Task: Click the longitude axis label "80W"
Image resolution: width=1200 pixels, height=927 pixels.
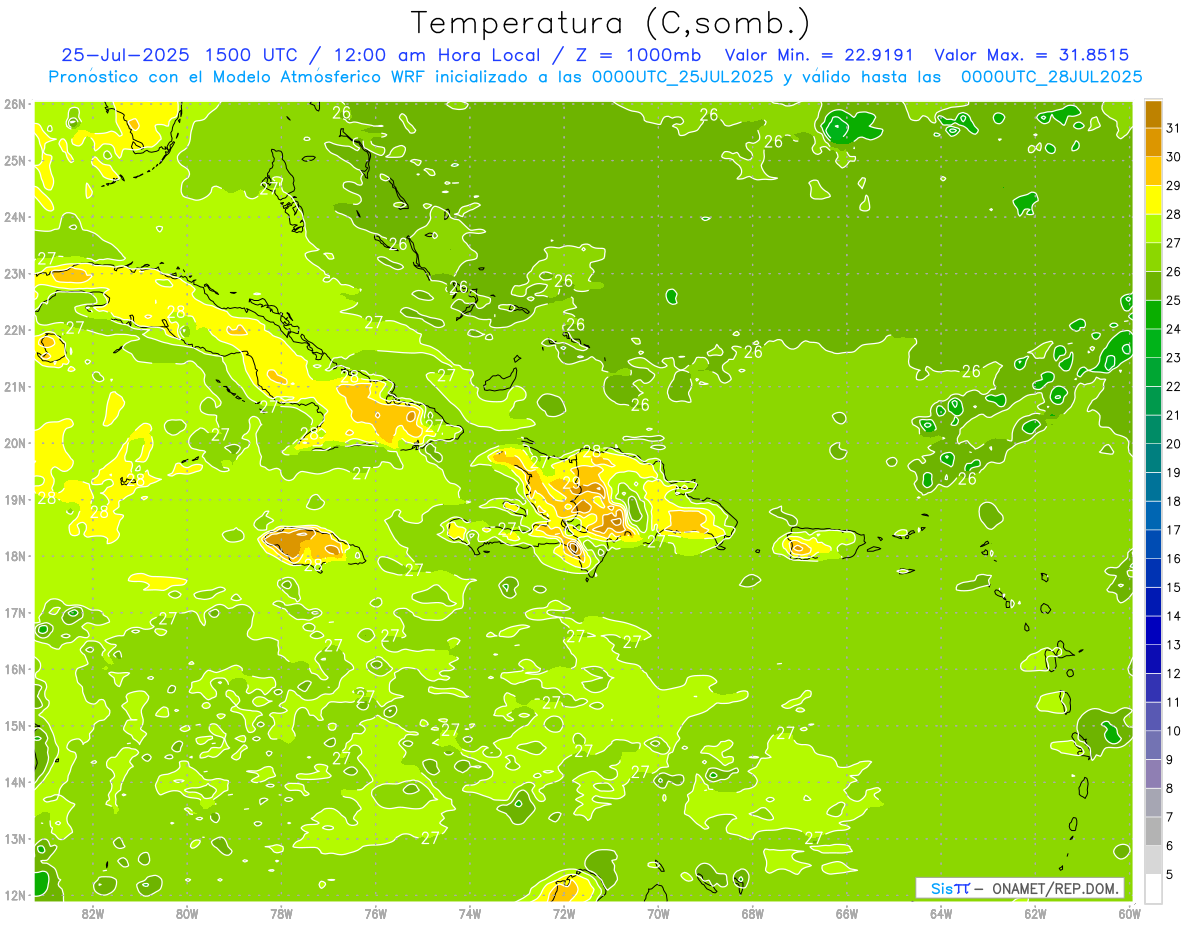Action: pos(187,913)
